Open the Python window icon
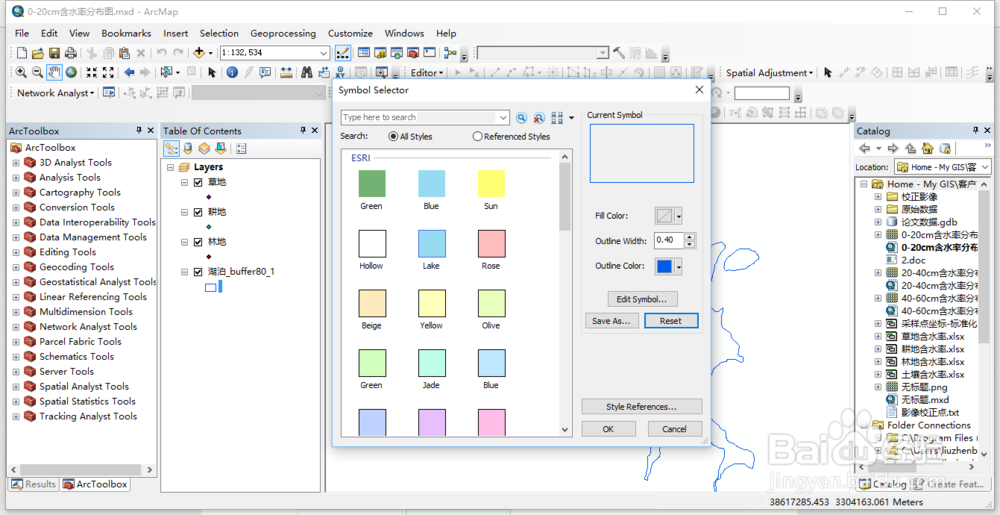Image resolution: width=1000 pixels, height=515 pixels. point(429,52)
